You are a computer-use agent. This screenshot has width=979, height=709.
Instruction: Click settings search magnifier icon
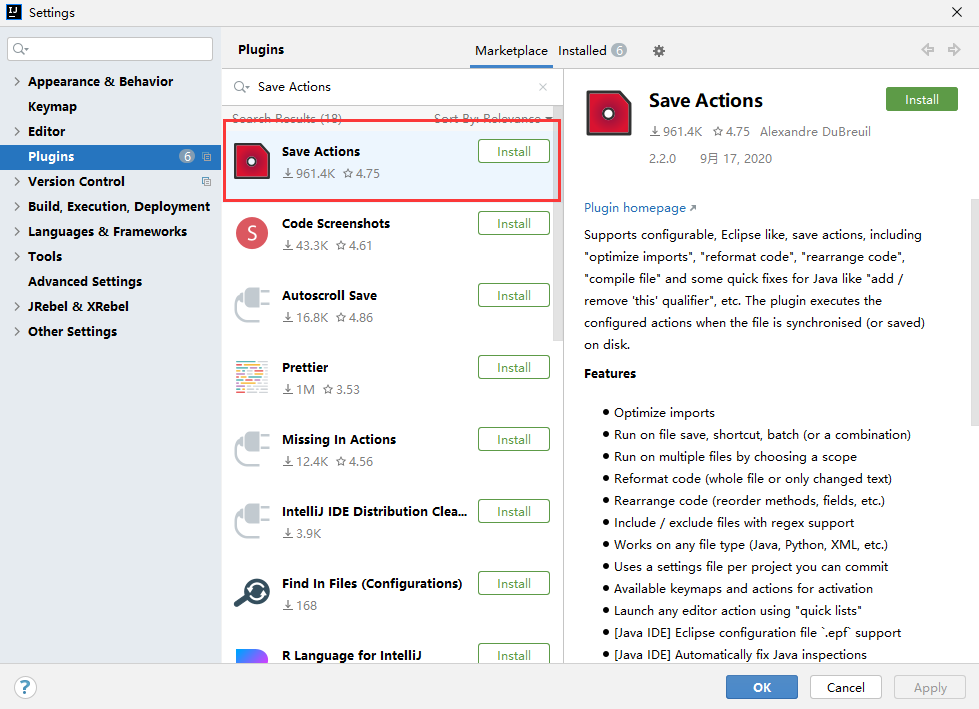point(20,49)
